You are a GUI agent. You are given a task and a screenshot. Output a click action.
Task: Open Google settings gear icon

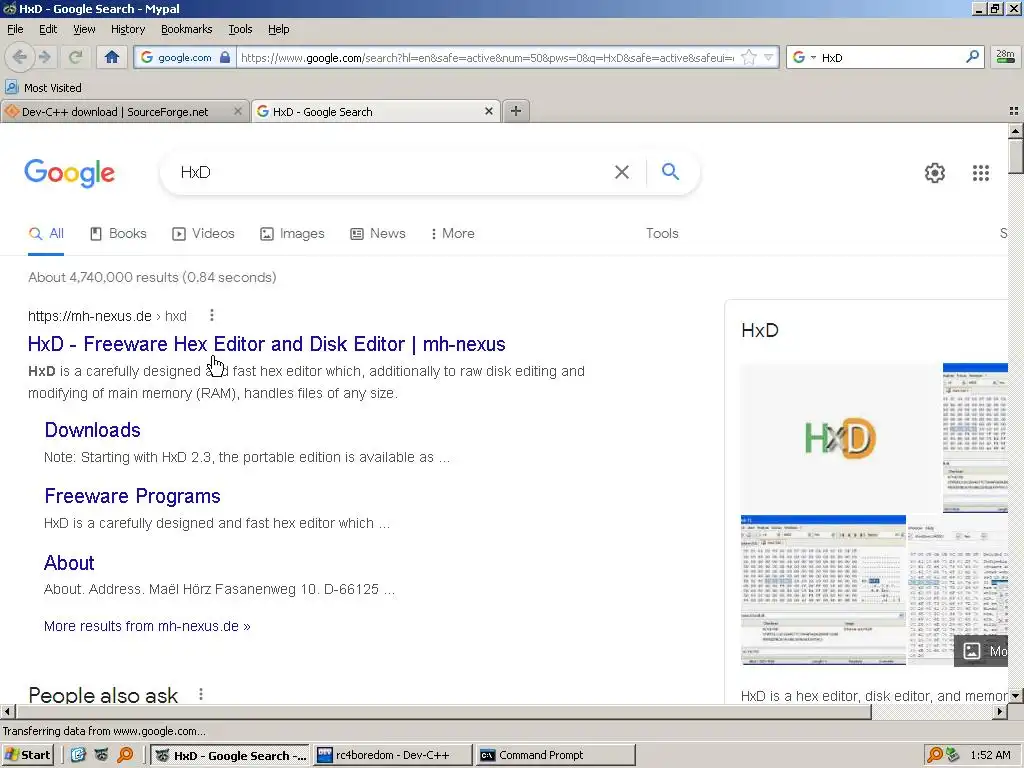935,173
